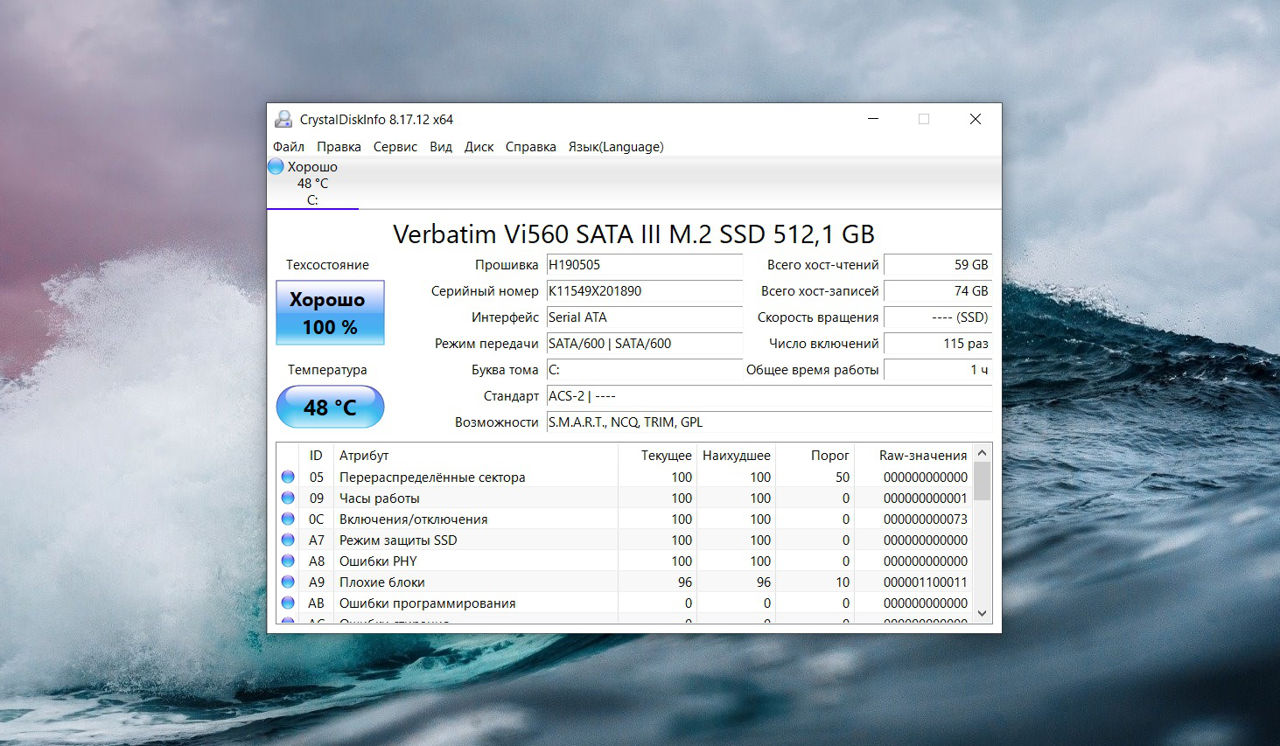Click the Атрибут column header
The width and height of the screenshot is (1280, 746).
point(475,455)
